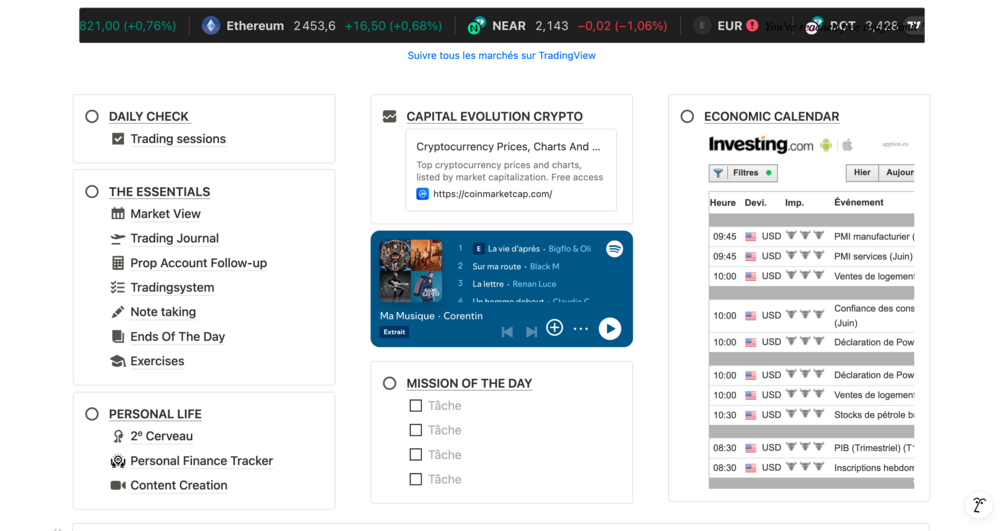1005x531 pixels.
Task: Click the 2e Cerveau head icon
Action: click(118, 436)
